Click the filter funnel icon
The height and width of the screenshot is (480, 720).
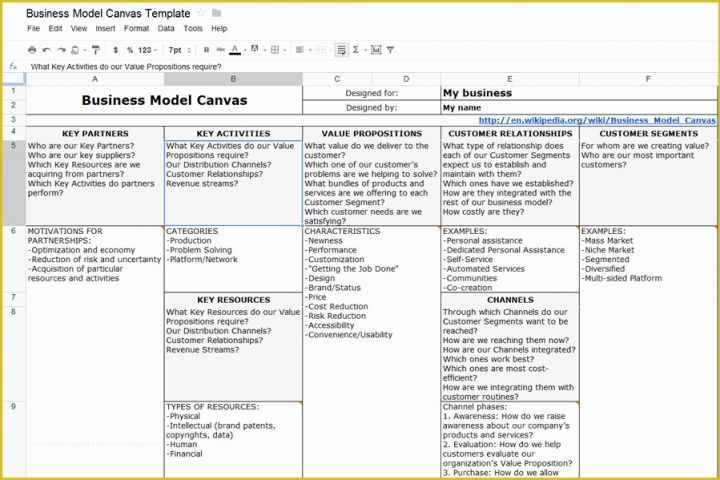390,50
